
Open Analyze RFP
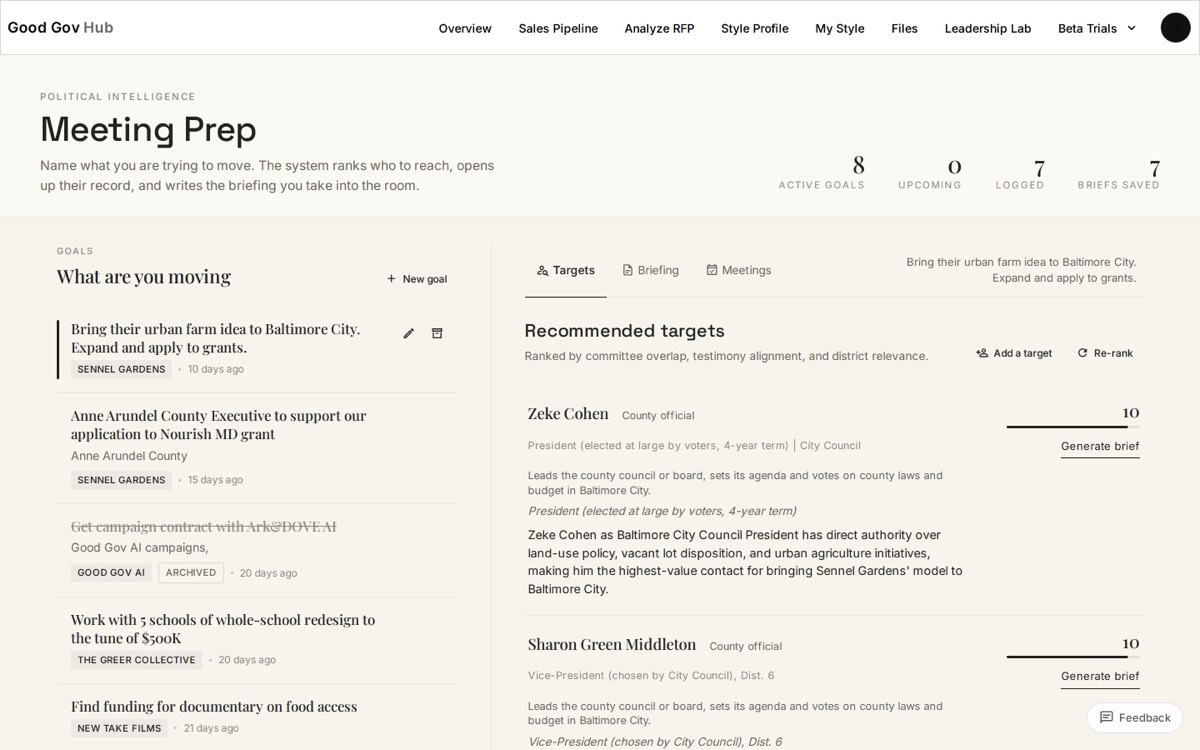tap(659, 28)
